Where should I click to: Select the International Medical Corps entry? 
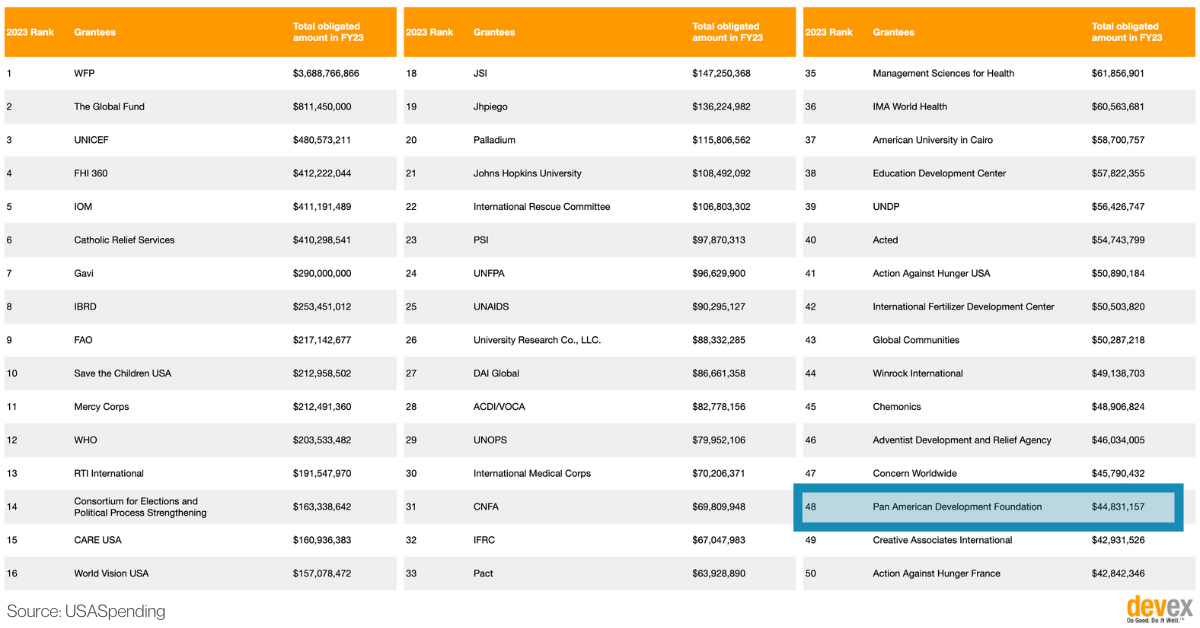click(532, 473)
